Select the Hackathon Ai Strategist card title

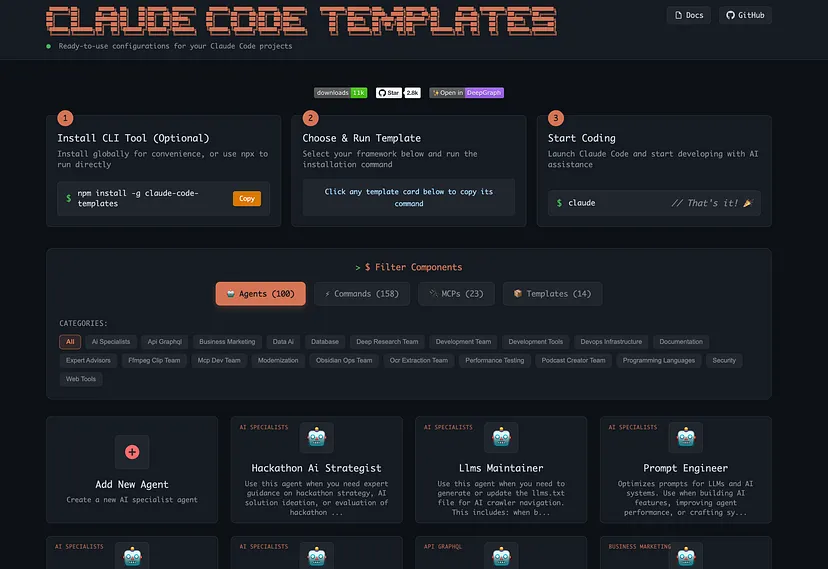316,468
